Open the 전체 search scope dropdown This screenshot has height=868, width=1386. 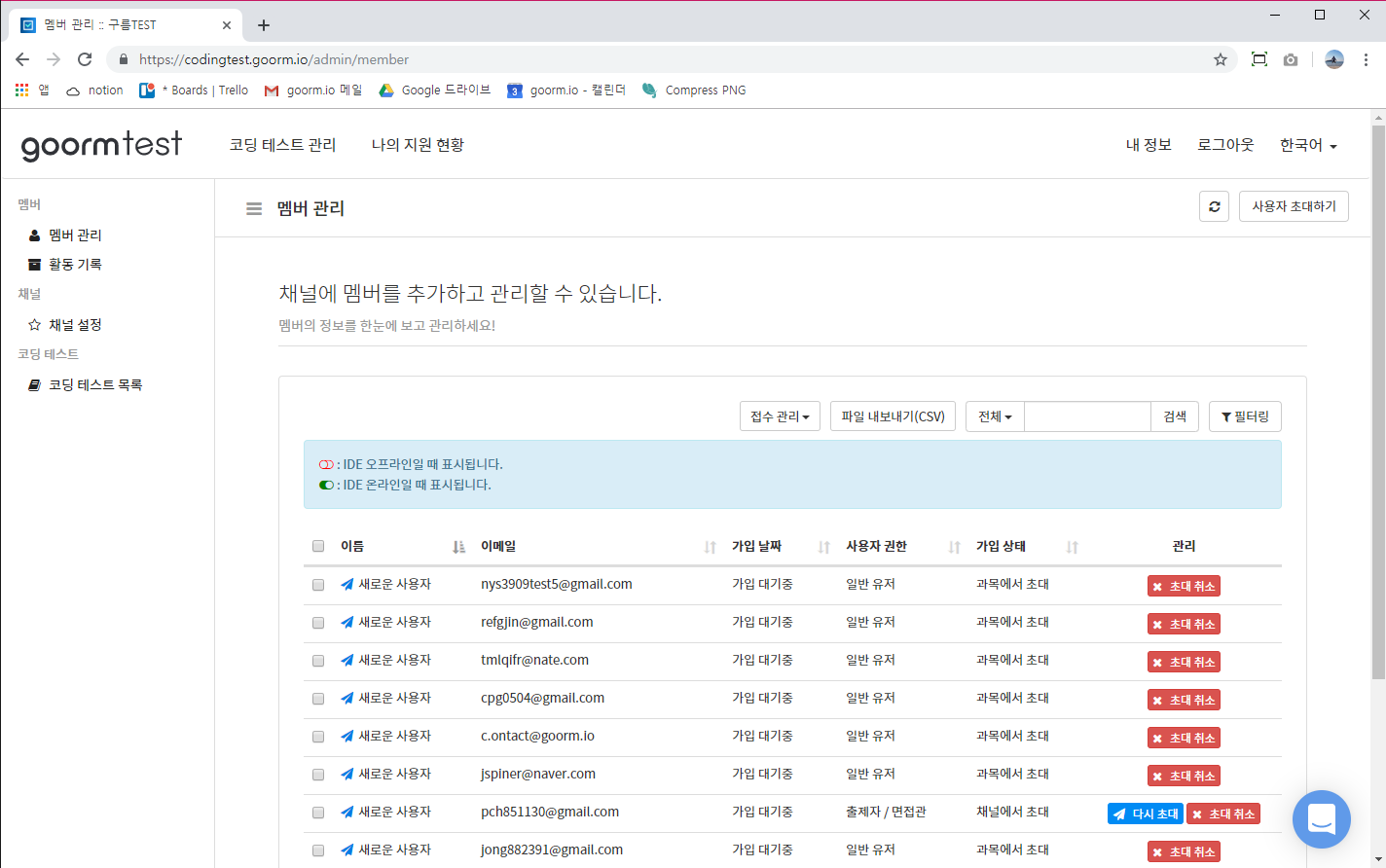click(995, 416)
